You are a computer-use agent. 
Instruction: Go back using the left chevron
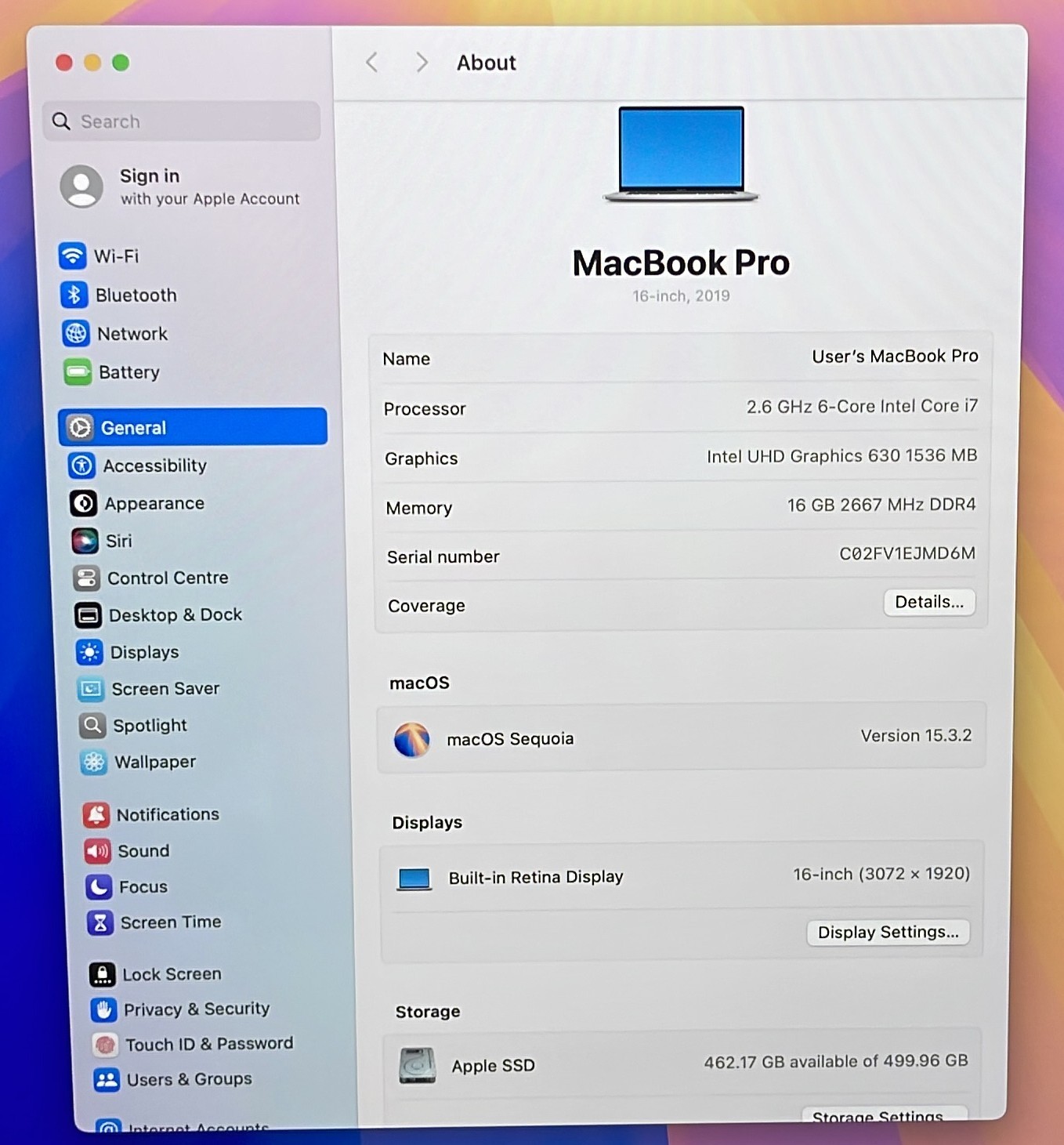click(x=372, y=63)
